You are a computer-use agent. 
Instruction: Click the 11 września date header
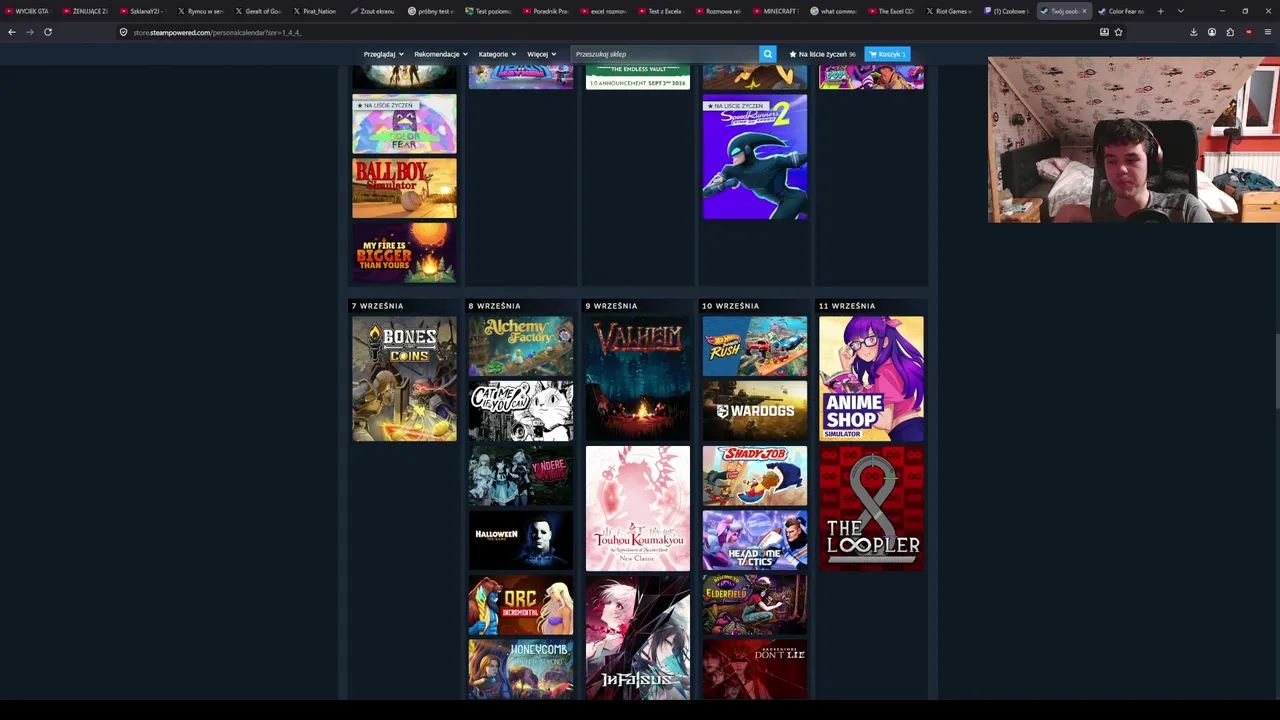(848, 306)
